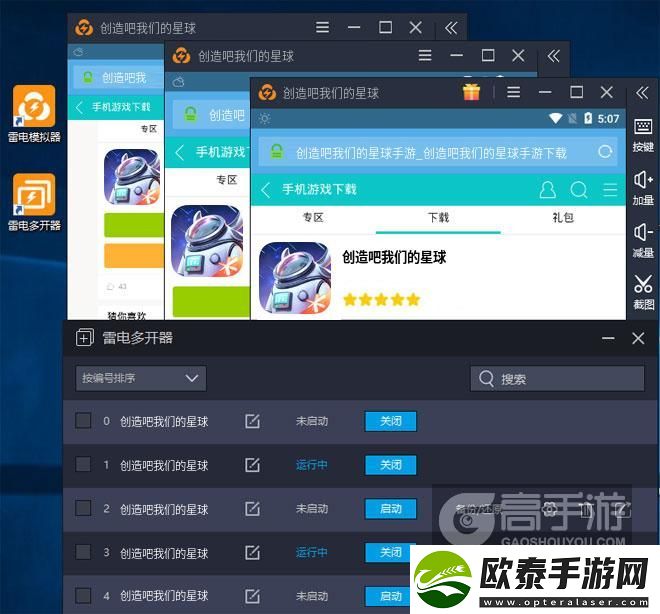The height and width of the screenshot is (614, 660).
Task: Click the 未启动 status of instance 2
Action: tap(311, 509)
